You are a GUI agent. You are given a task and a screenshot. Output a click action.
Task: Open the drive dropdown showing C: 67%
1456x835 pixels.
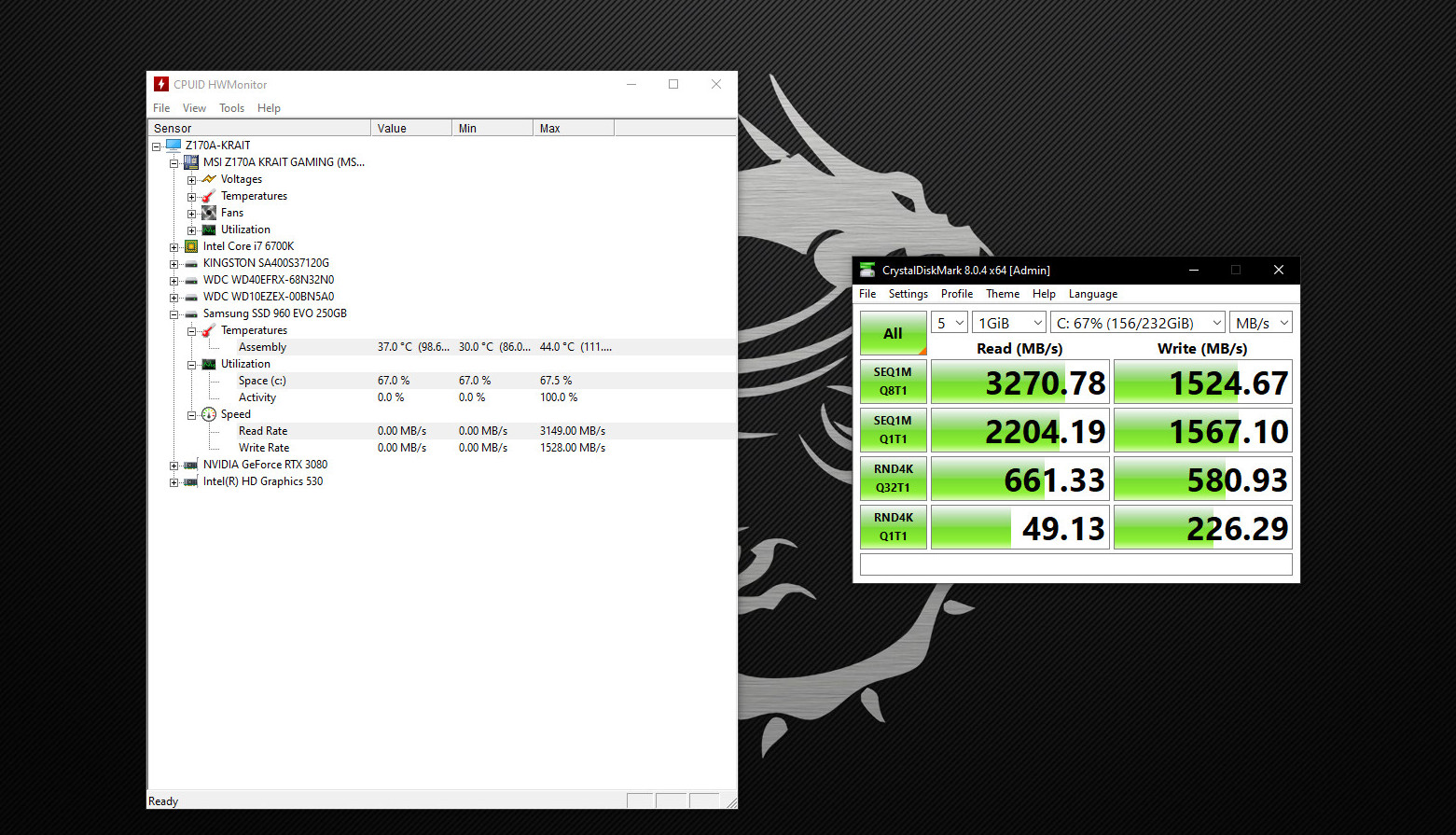click(x=1138, y=323)
